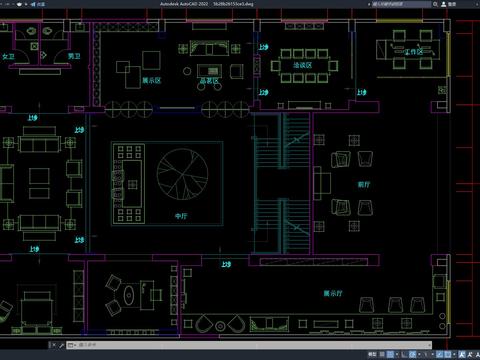Toggle ortho mode in status bar
The height and width of the screenshot is (360, 480).
pos(404,354)
